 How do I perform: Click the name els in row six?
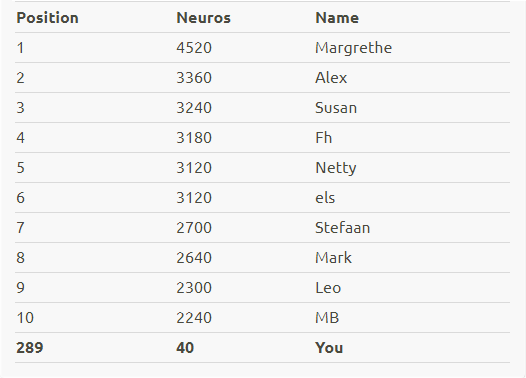(325, 198)
